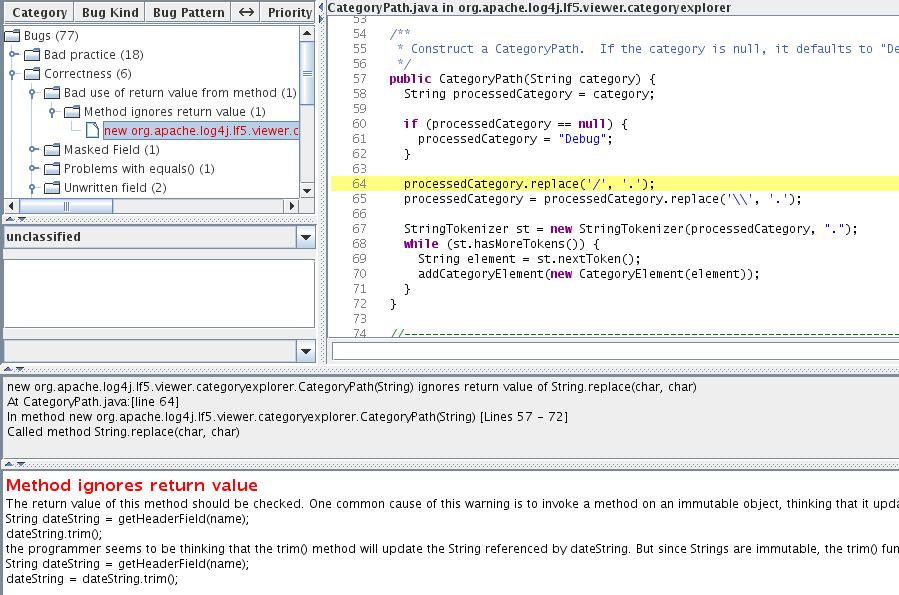The width and height of the screenshot is (899, 595).
Task: Click 'Called method String.replace(char, char)' line
Action: 123,432
